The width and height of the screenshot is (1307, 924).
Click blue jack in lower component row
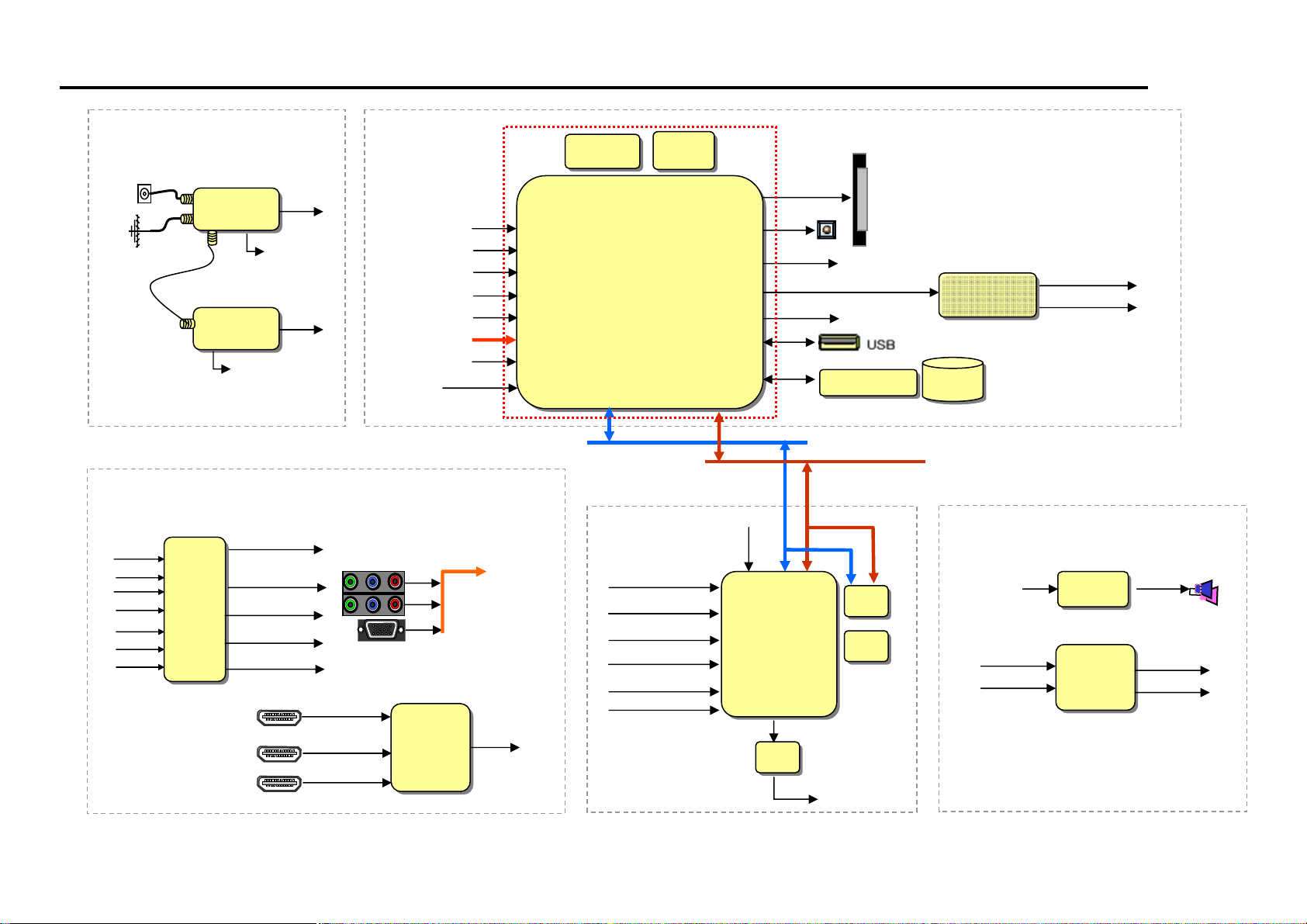pos(373,604)
